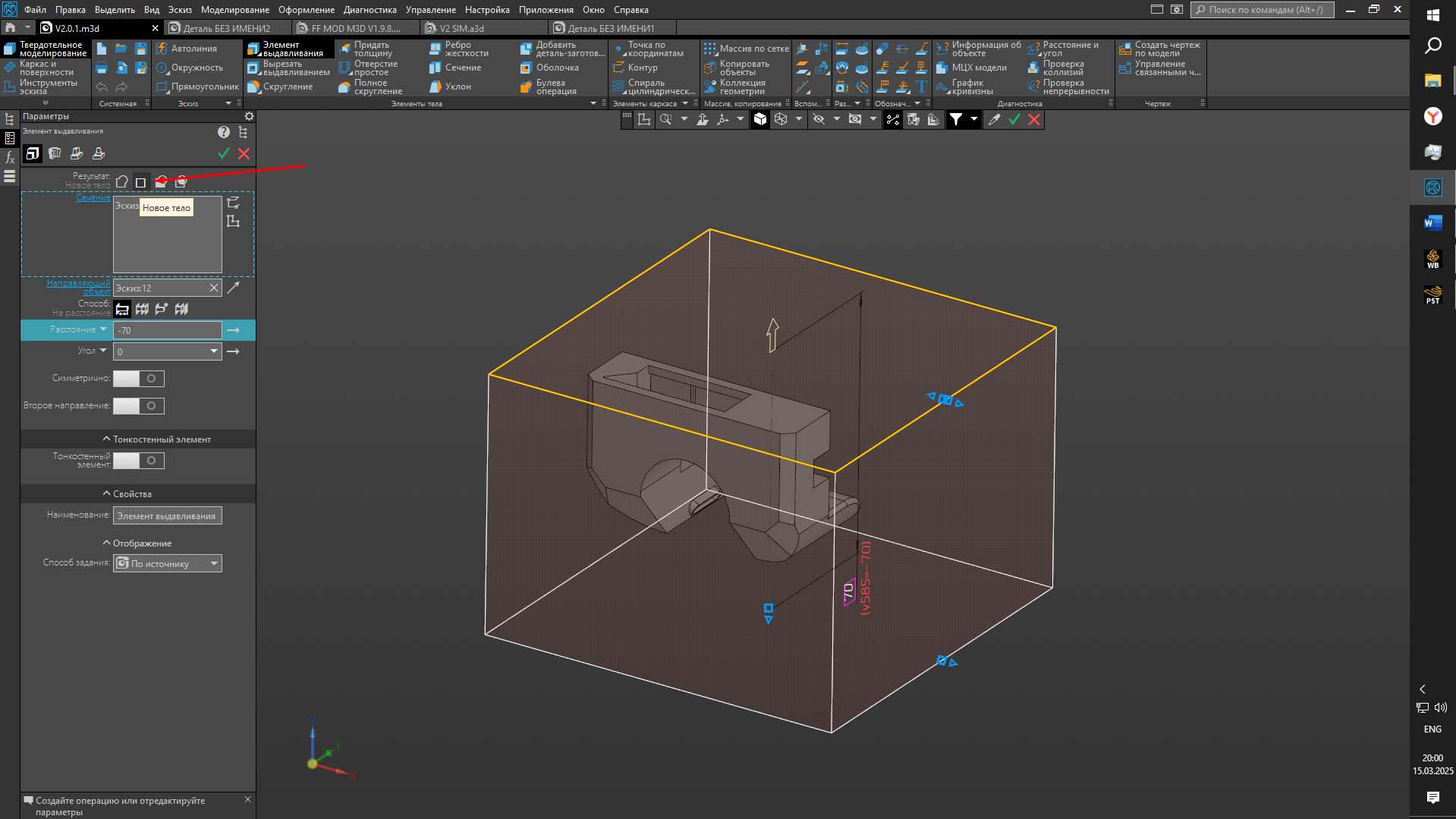This screenshot has width=1456, height=819.
Task: Open the Файл menu
Action: coord(35,10)
